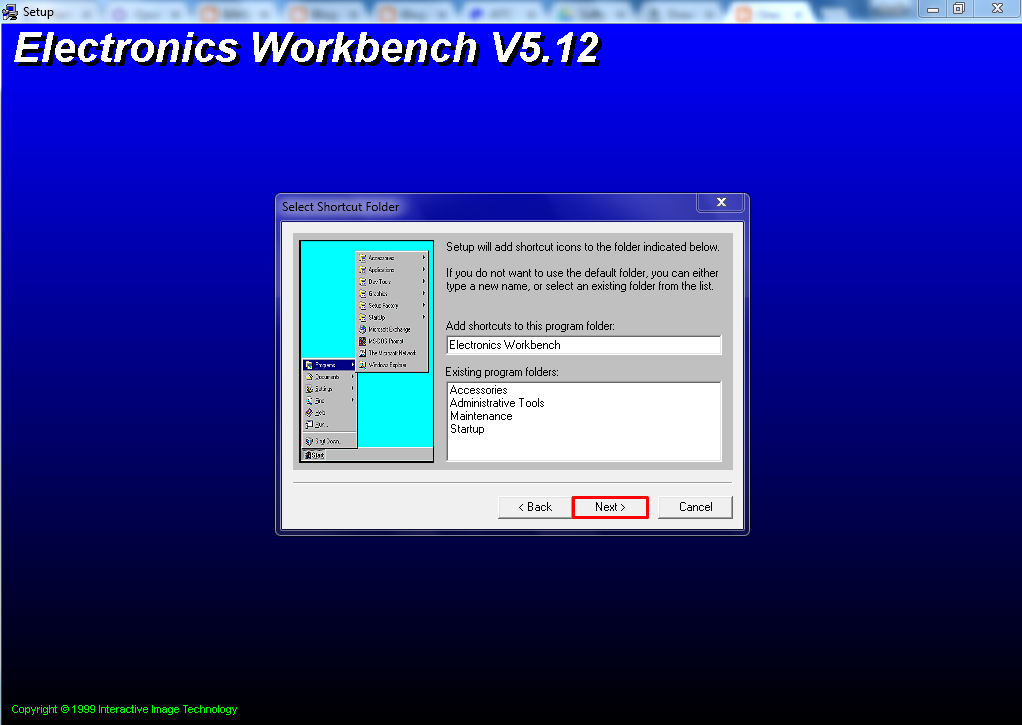
Task: Select Administrative Tools folder in the list
Action: click(497, 403)
